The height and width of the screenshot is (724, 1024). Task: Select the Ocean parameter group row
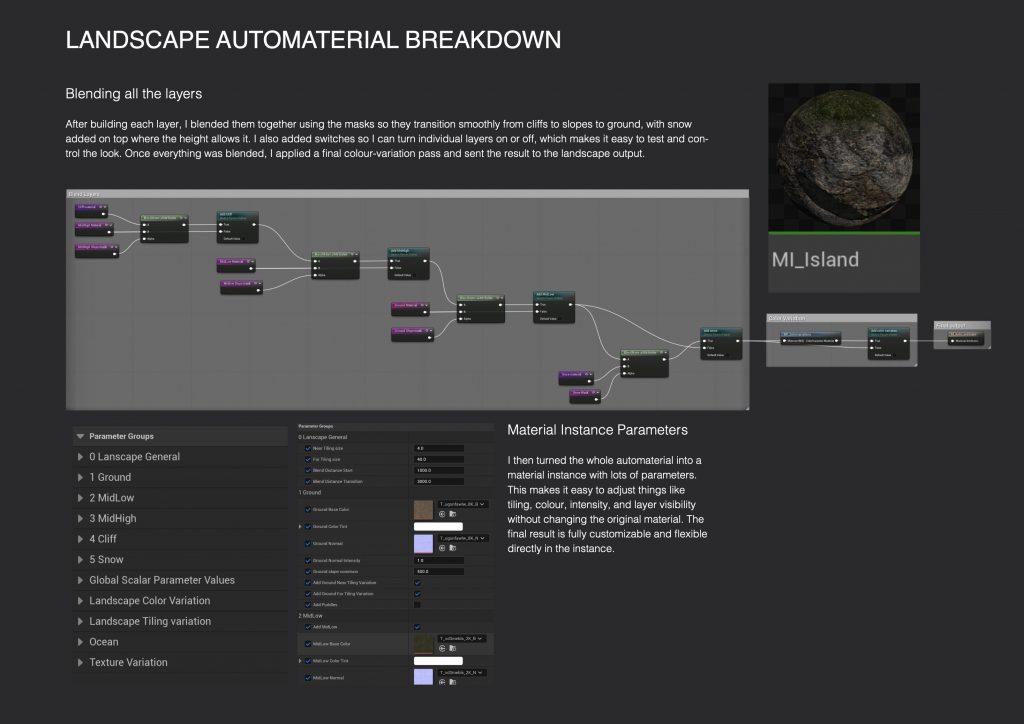click(x=103, y=642)
